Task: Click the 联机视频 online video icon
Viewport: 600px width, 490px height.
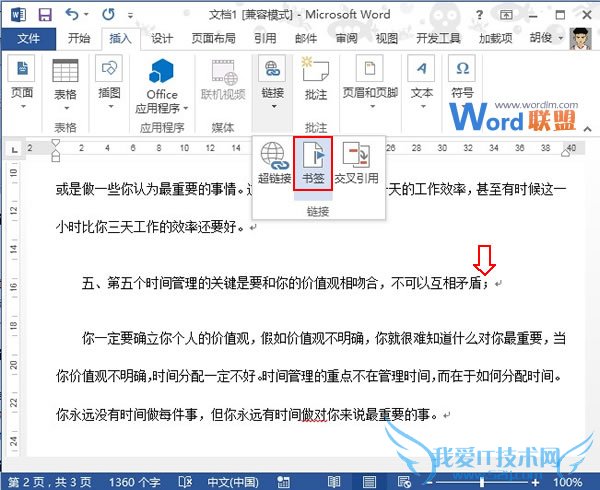Action: pos(223,80)
